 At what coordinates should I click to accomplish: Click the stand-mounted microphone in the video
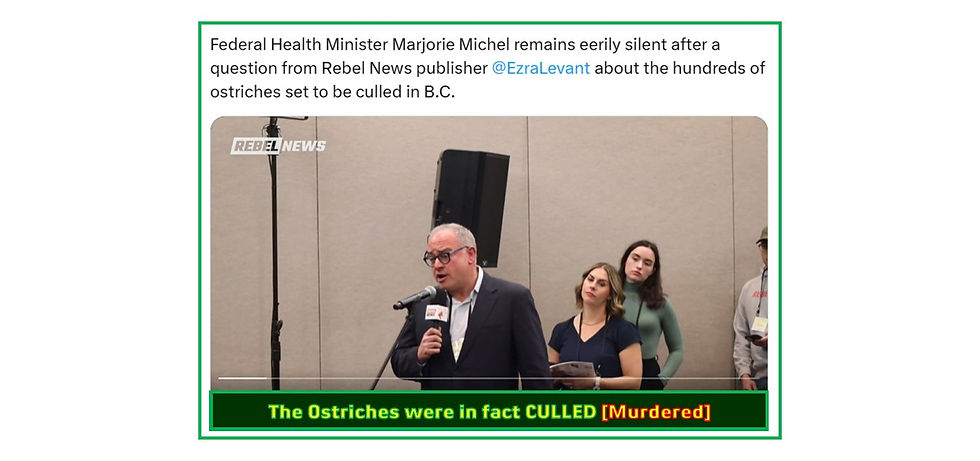pos(415,297)
